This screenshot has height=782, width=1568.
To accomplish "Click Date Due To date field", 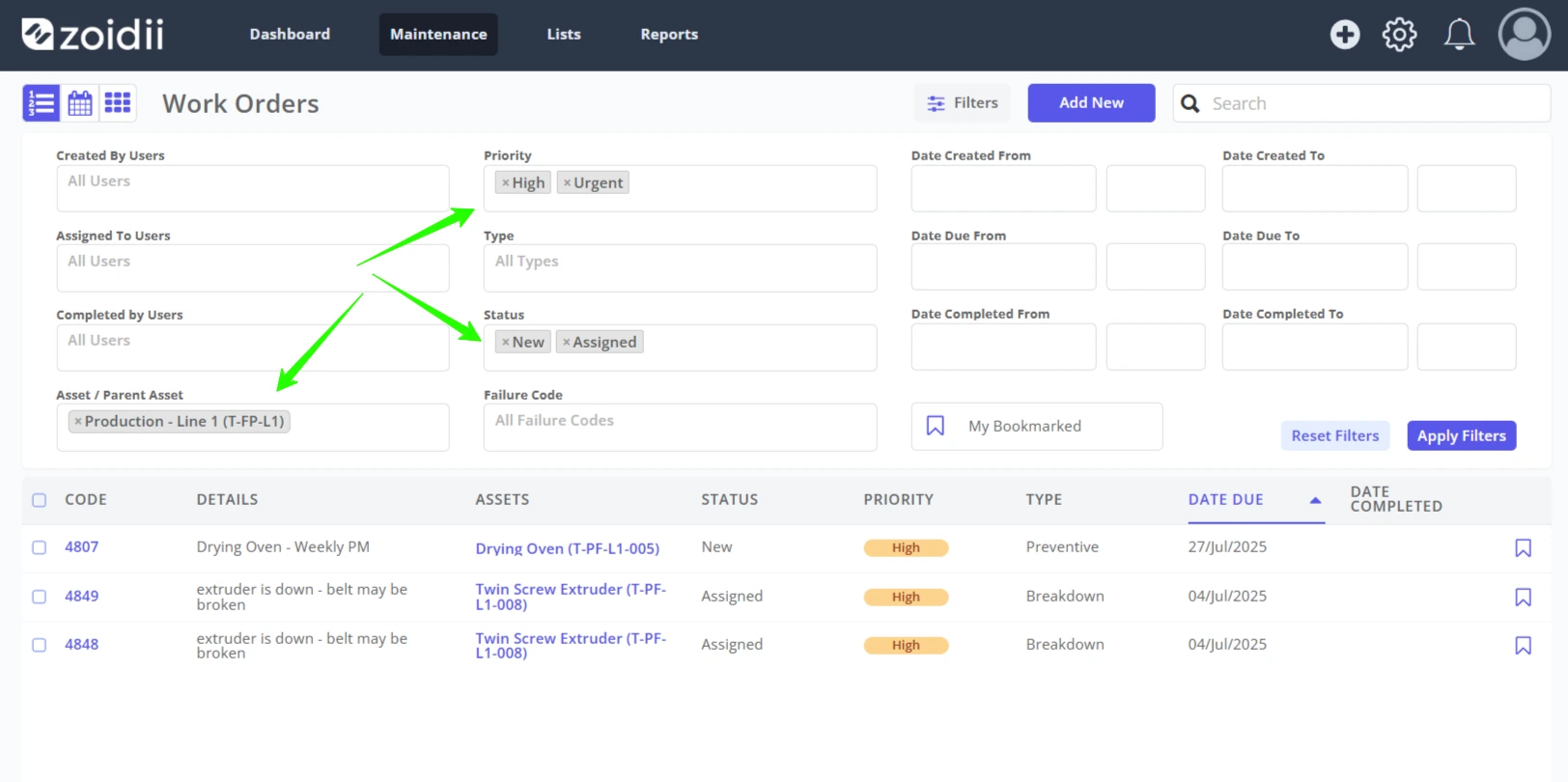I will 1315,266.
